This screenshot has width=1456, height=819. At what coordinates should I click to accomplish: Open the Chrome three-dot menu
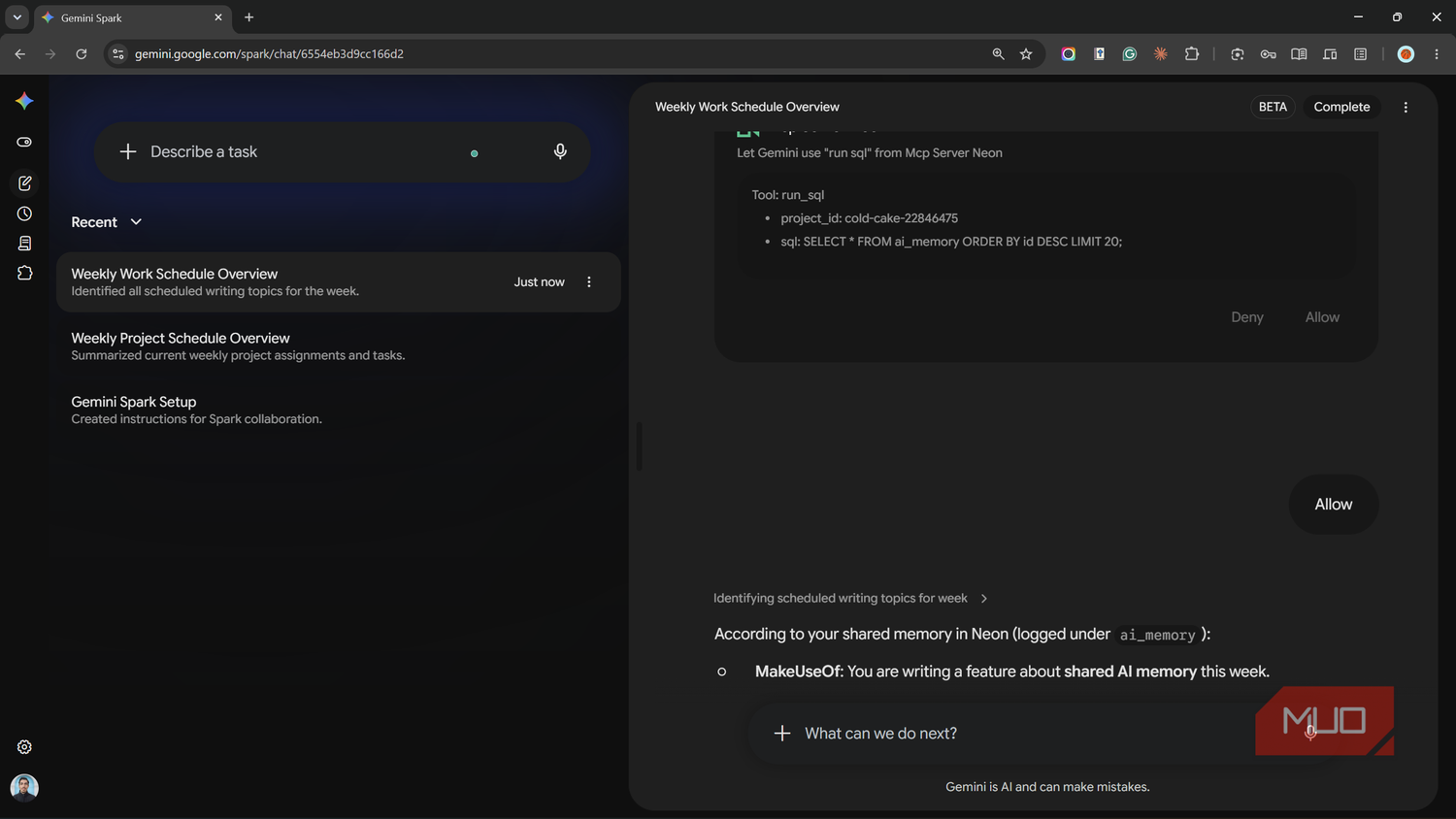pos(1437,54)
